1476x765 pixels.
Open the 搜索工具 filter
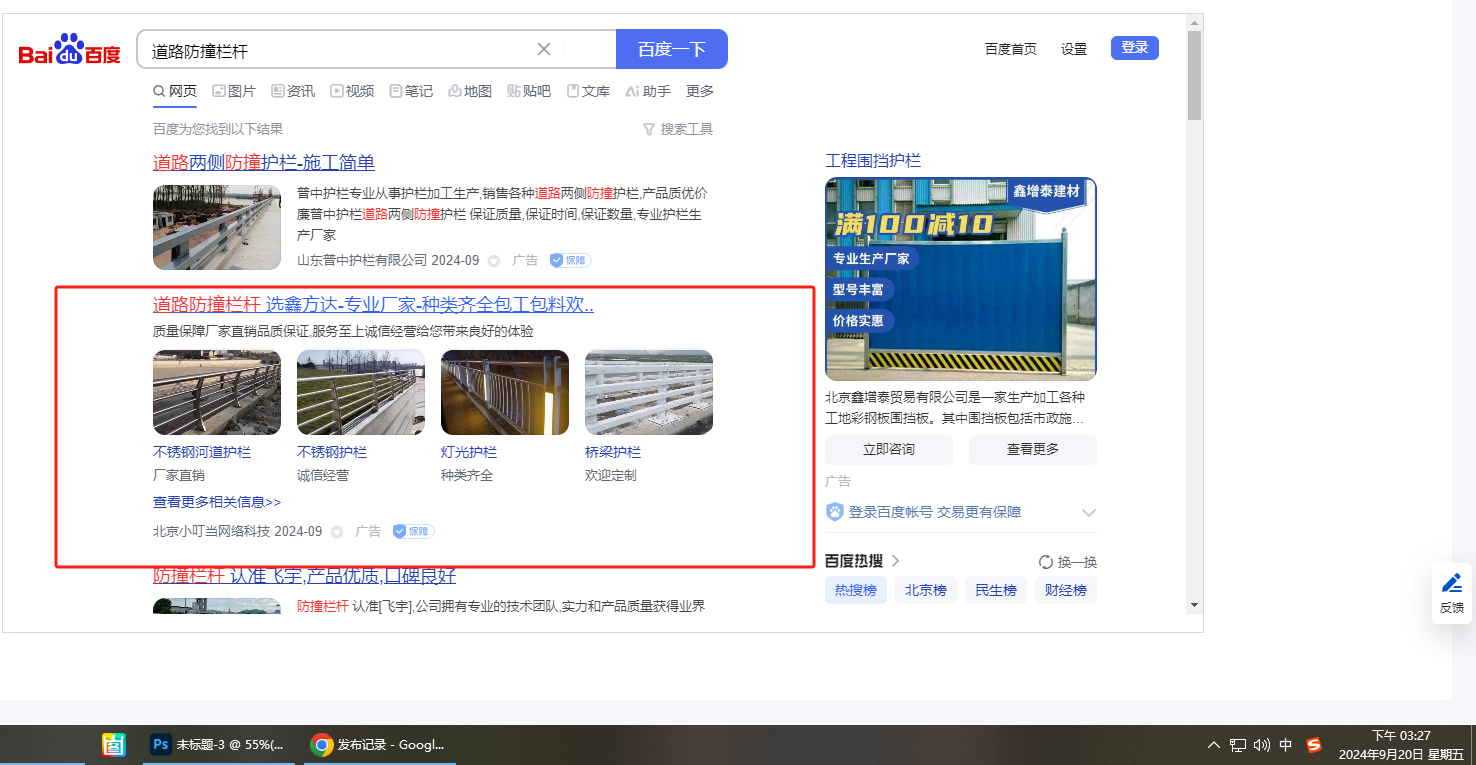[x=678, y=129]
